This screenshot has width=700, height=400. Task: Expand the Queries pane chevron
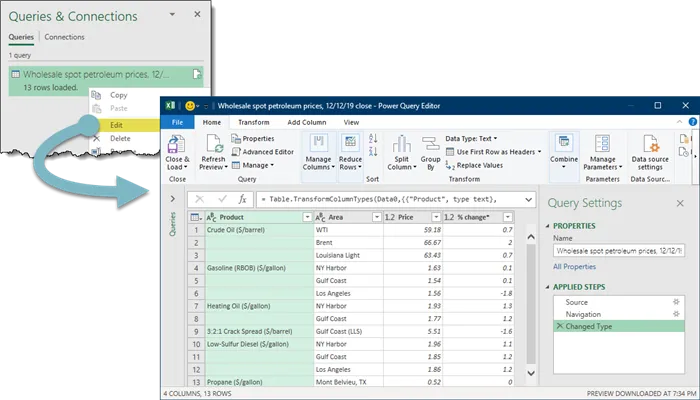[173, 199]
